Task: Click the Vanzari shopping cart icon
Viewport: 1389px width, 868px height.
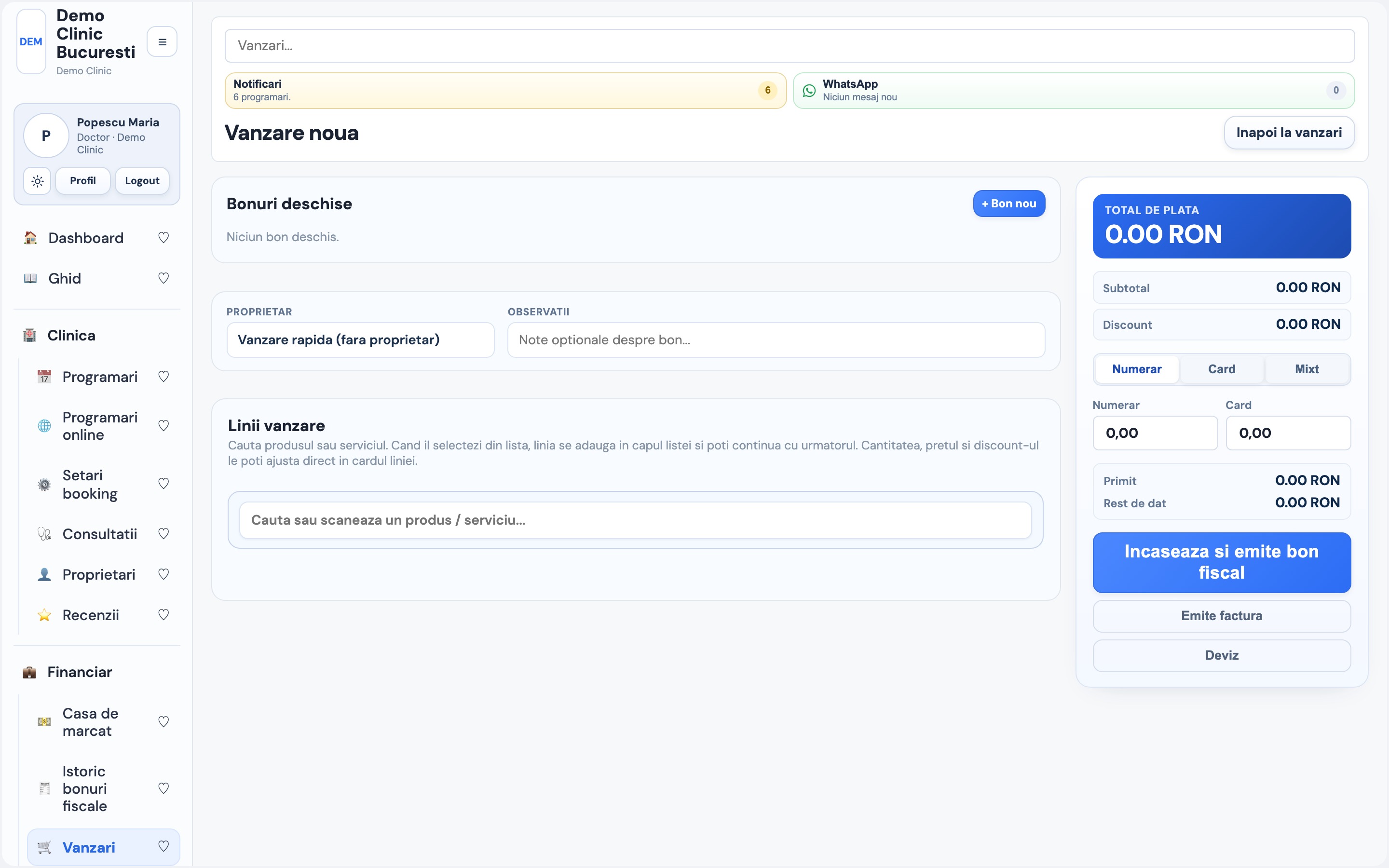Action: (x=44, y=847)
